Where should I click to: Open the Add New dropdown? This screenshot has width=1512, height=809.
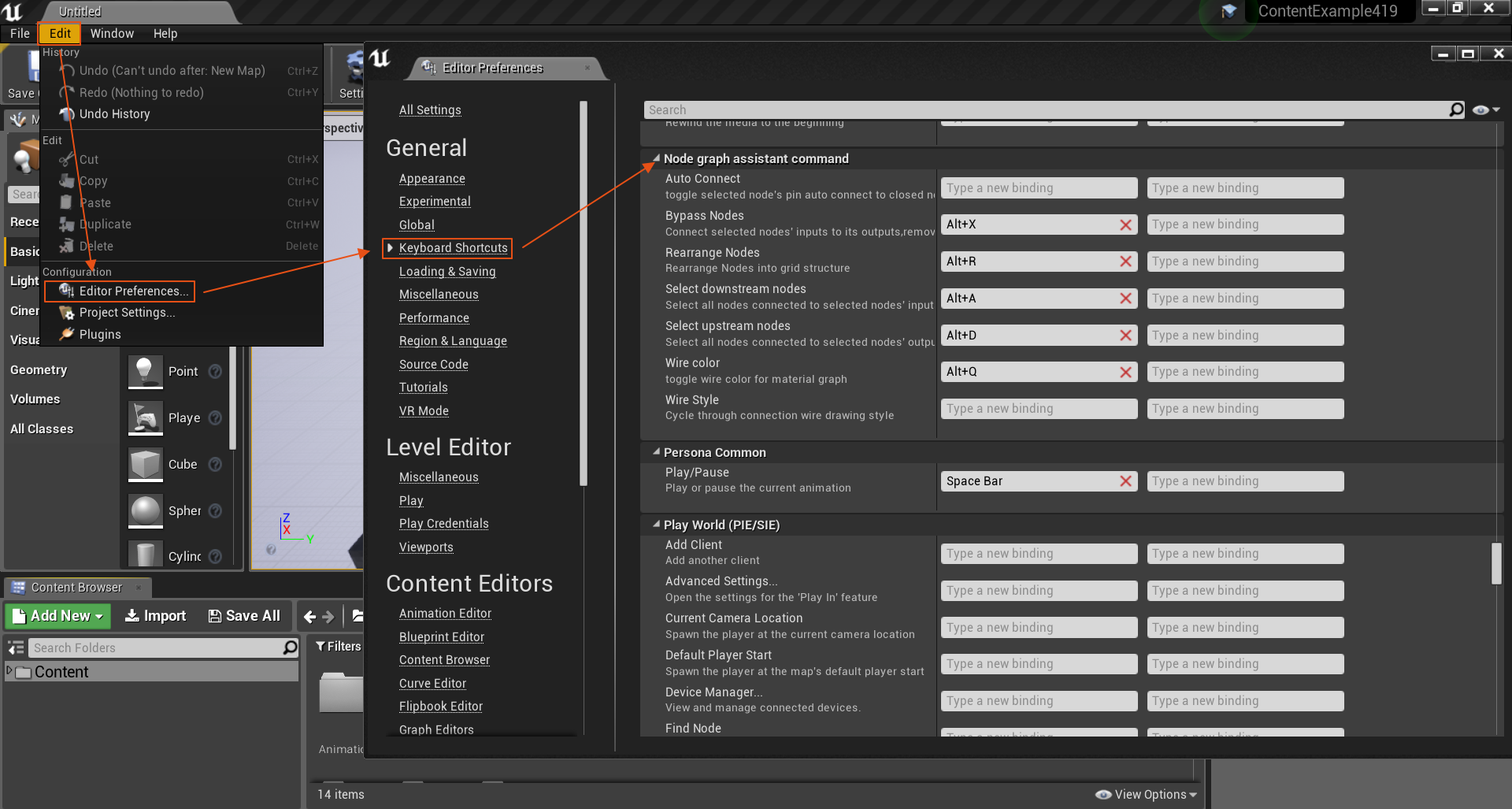[x=58, y=616]
